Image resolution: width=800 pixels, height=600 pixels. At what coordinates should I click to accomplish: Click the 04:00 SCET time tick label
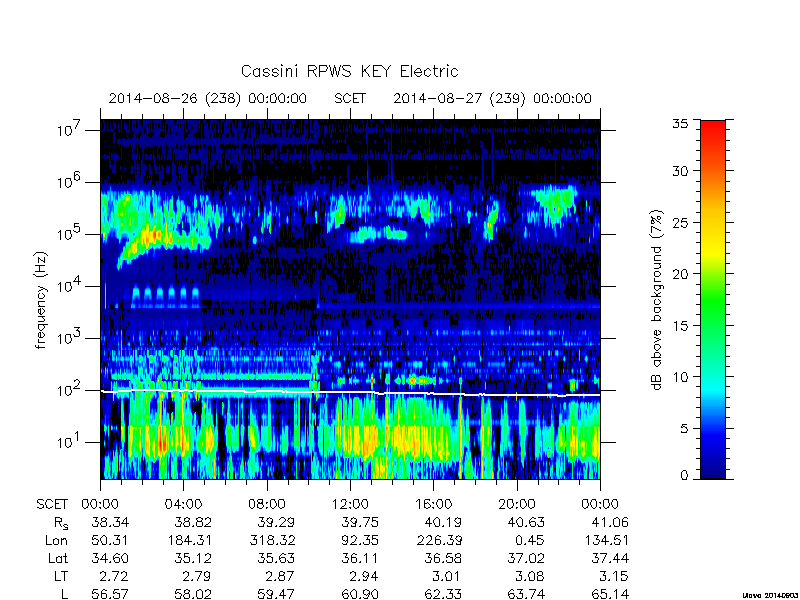click(184, 505)
